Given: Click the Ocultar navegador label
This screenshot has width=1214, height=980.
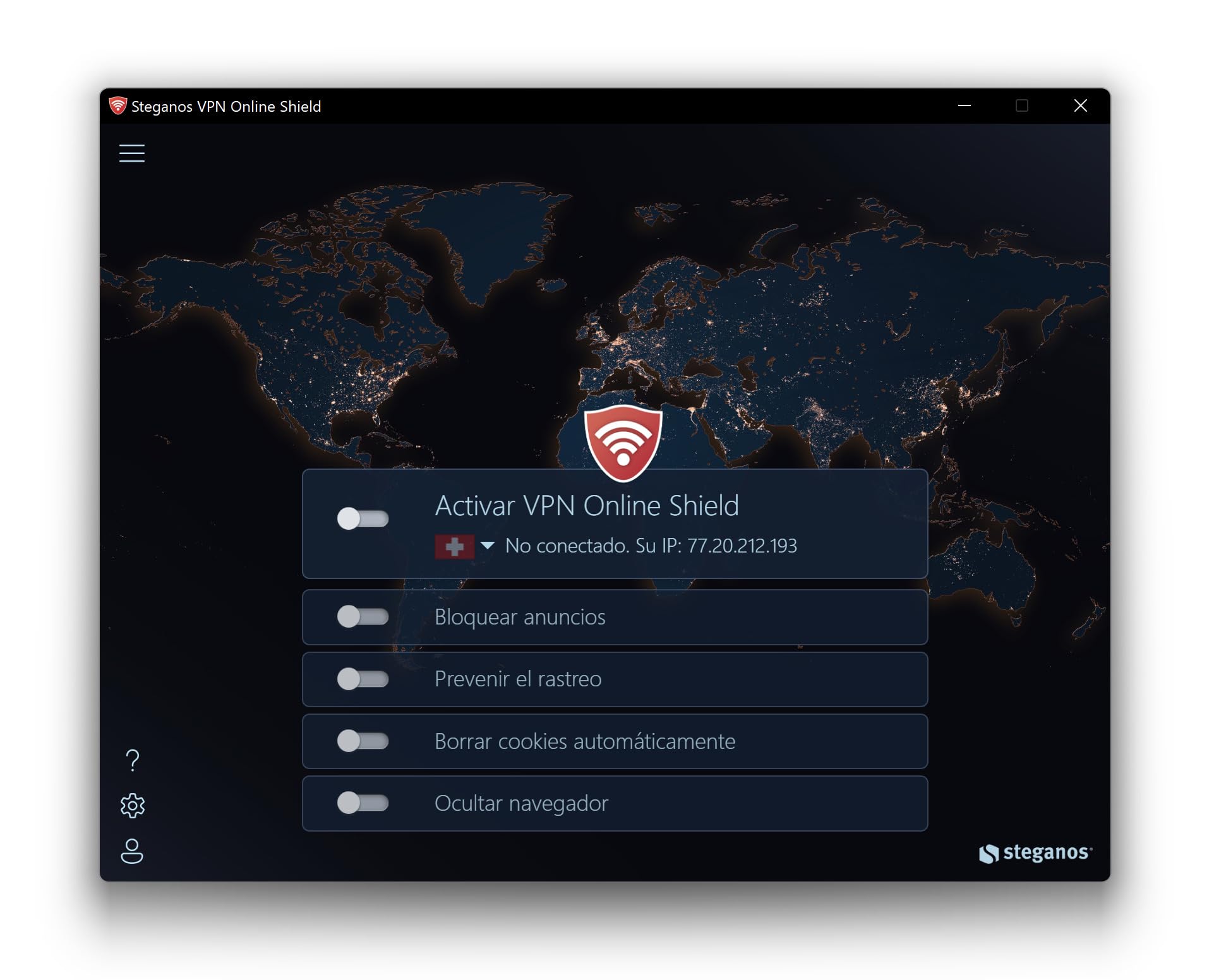Looking at the screenshot, I should pos(521,804).
